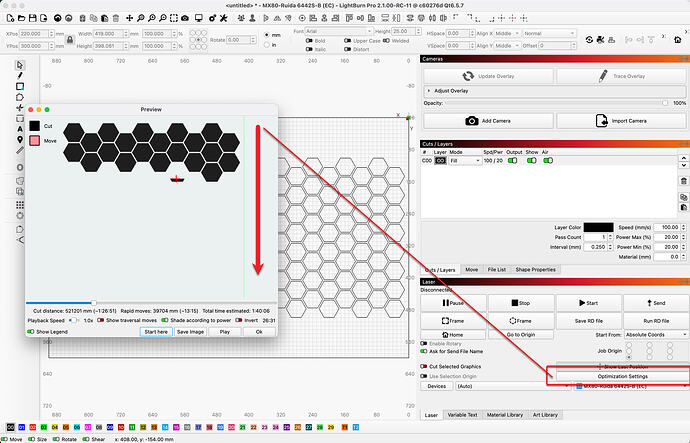The image size is (690, 443).
Task: Select the Measure ruler tool
Action: pyautogui.click(x=19, y=150)
